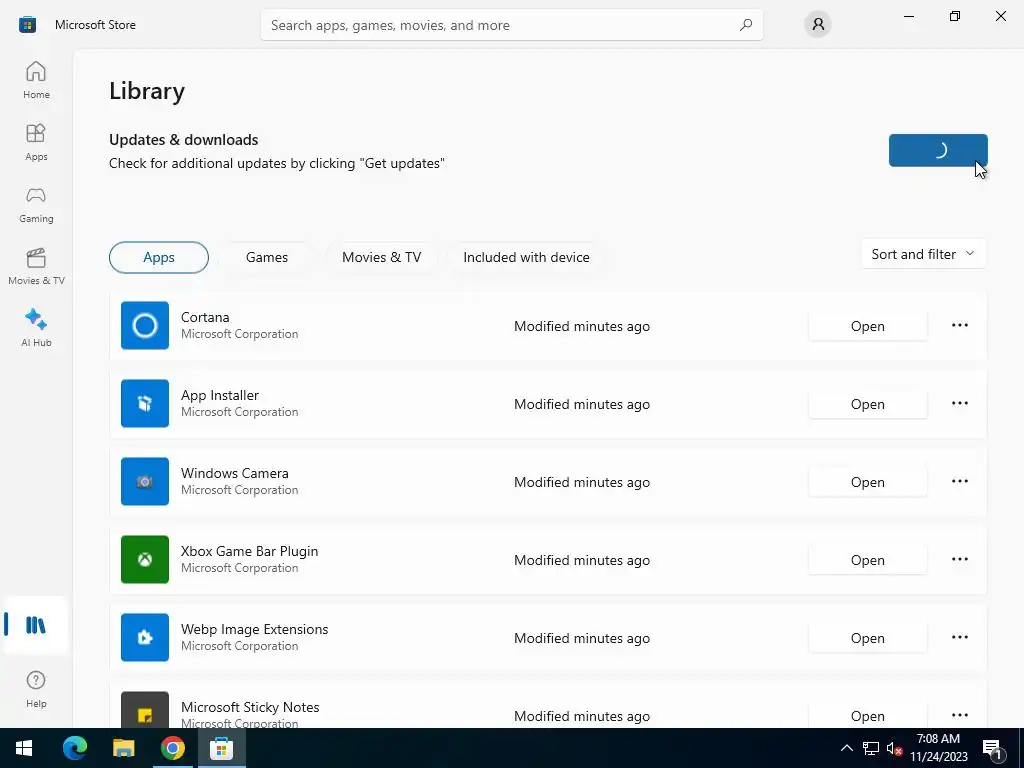
Task: Open more options for Microsoft Sticky Notes
Action: click(959, 715)
